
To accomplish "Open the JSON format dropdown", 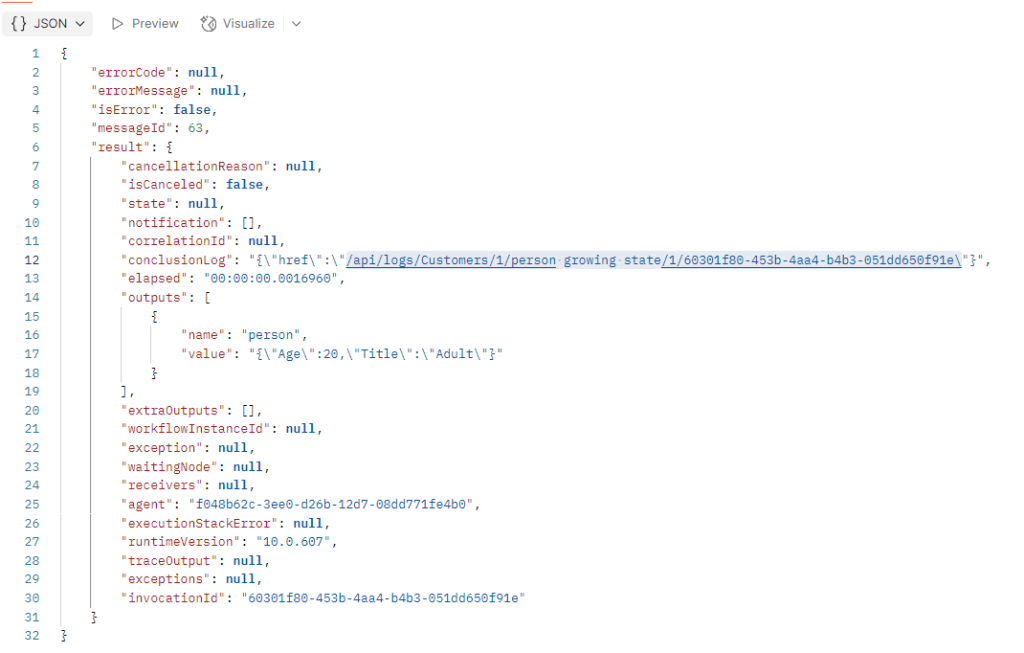I will point(48,24).
